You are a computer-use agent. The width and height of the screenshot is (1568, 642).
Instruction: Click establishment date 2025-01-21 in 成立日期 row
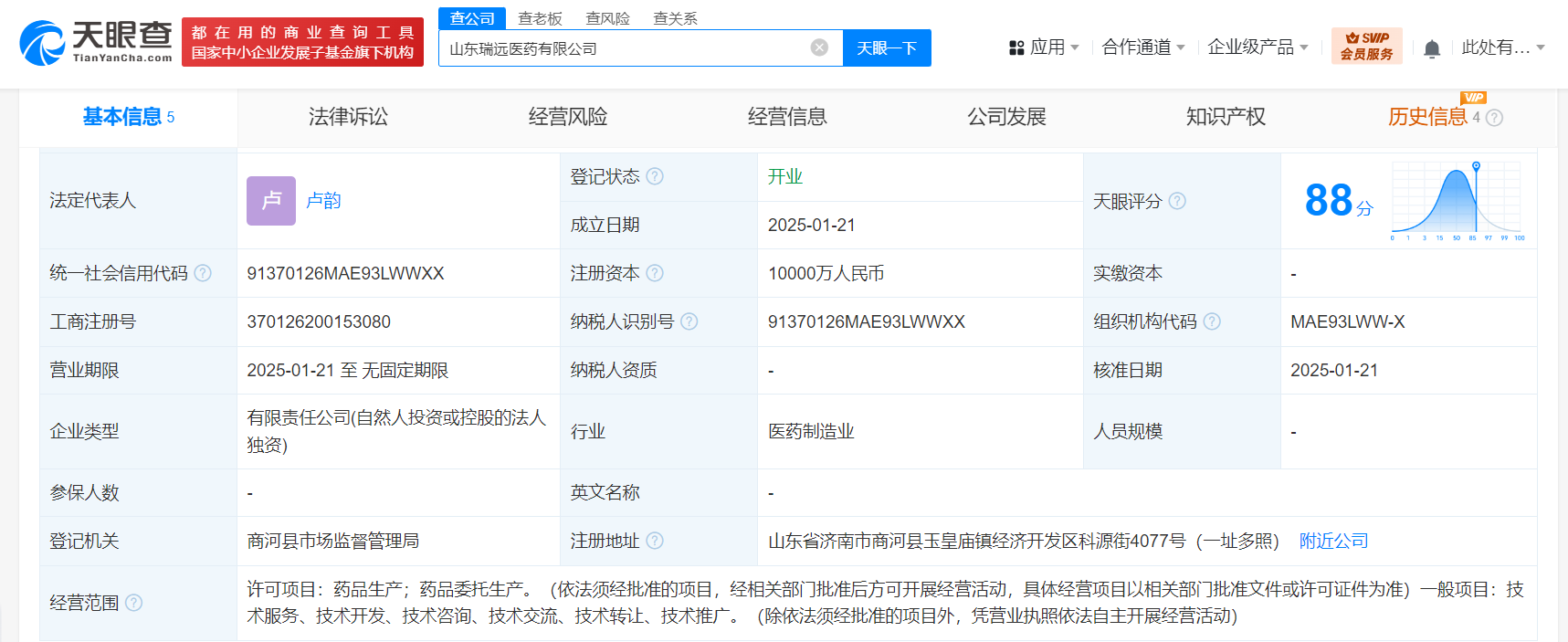click(812, 225)
